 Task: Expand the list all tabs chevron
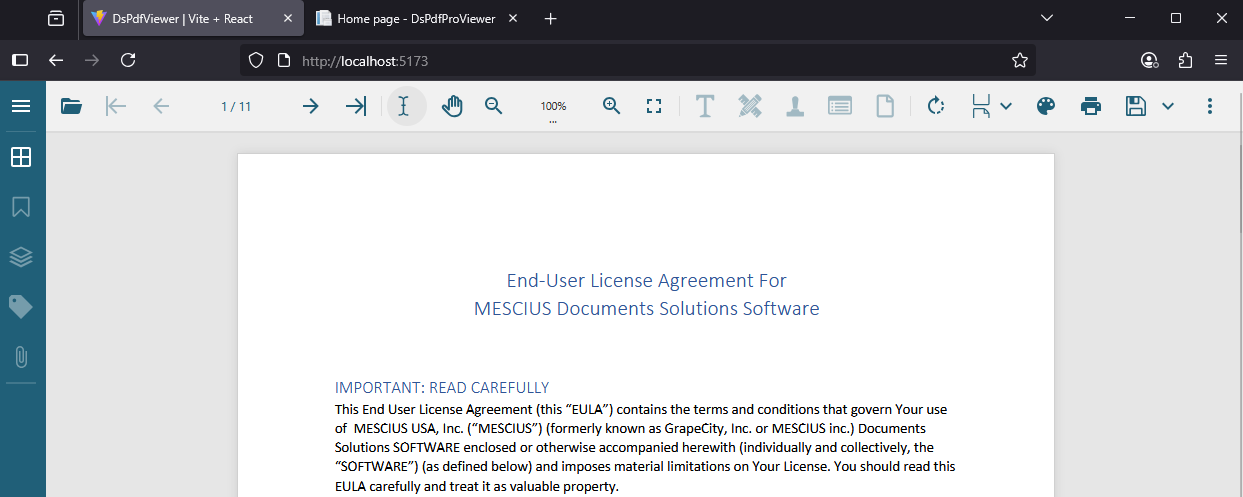[x=1046, y=18]
